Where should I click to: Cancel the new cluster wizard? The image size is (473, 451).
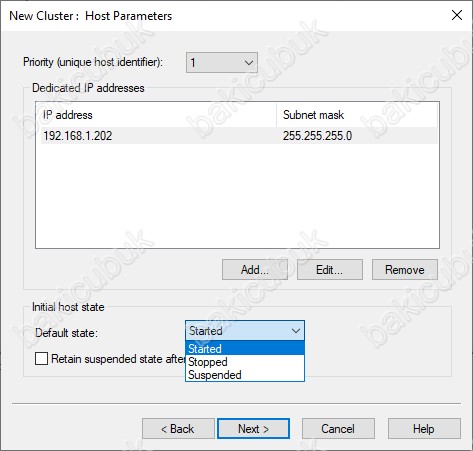(x=338, y=429)
